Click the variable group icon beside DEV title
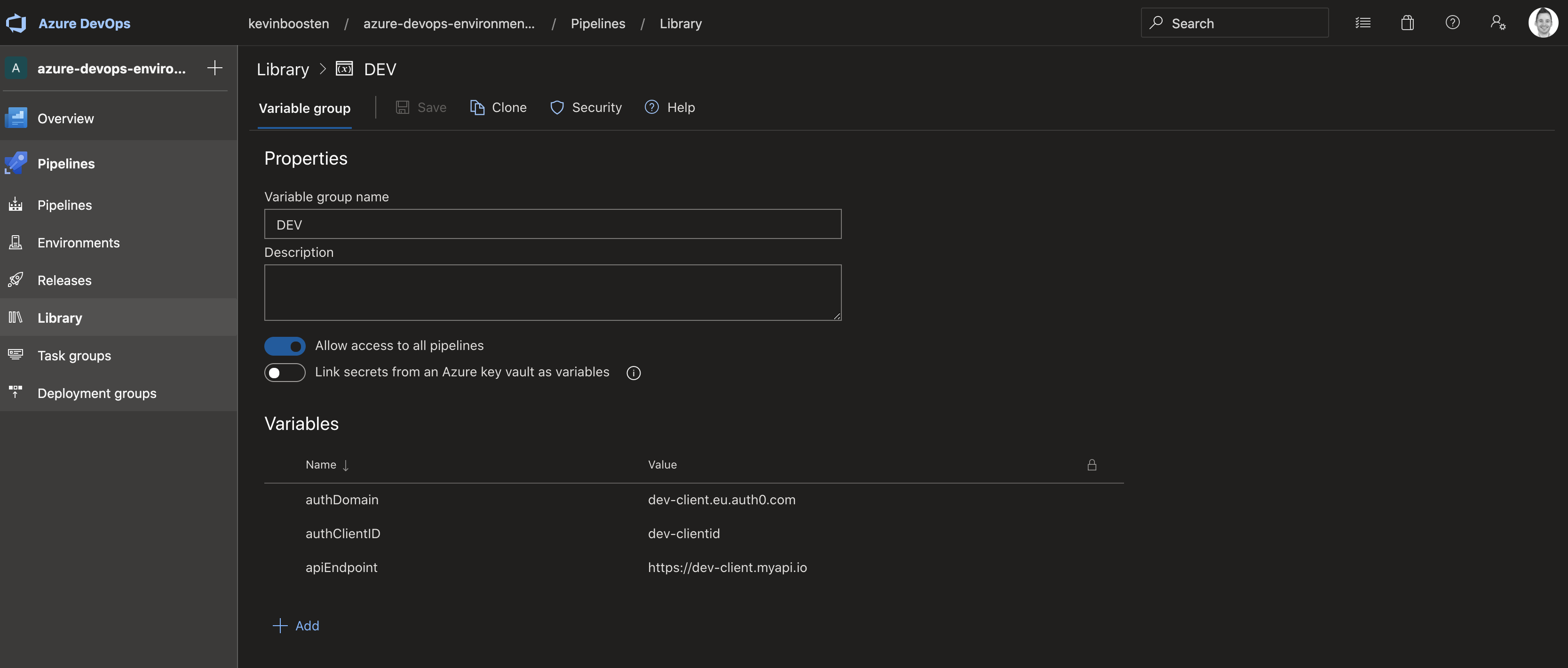The image size is (1568, 668). 344,69
